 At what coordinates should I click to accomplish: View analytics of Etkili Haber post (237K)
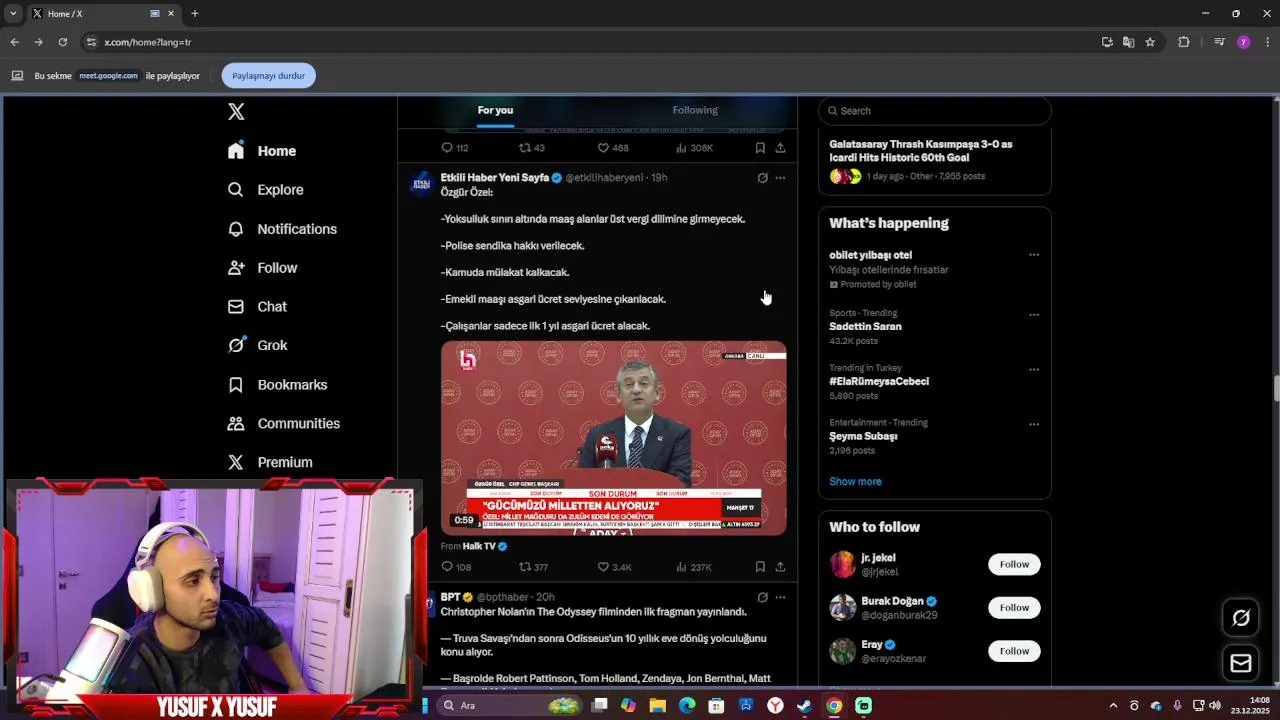coord(693,567)
